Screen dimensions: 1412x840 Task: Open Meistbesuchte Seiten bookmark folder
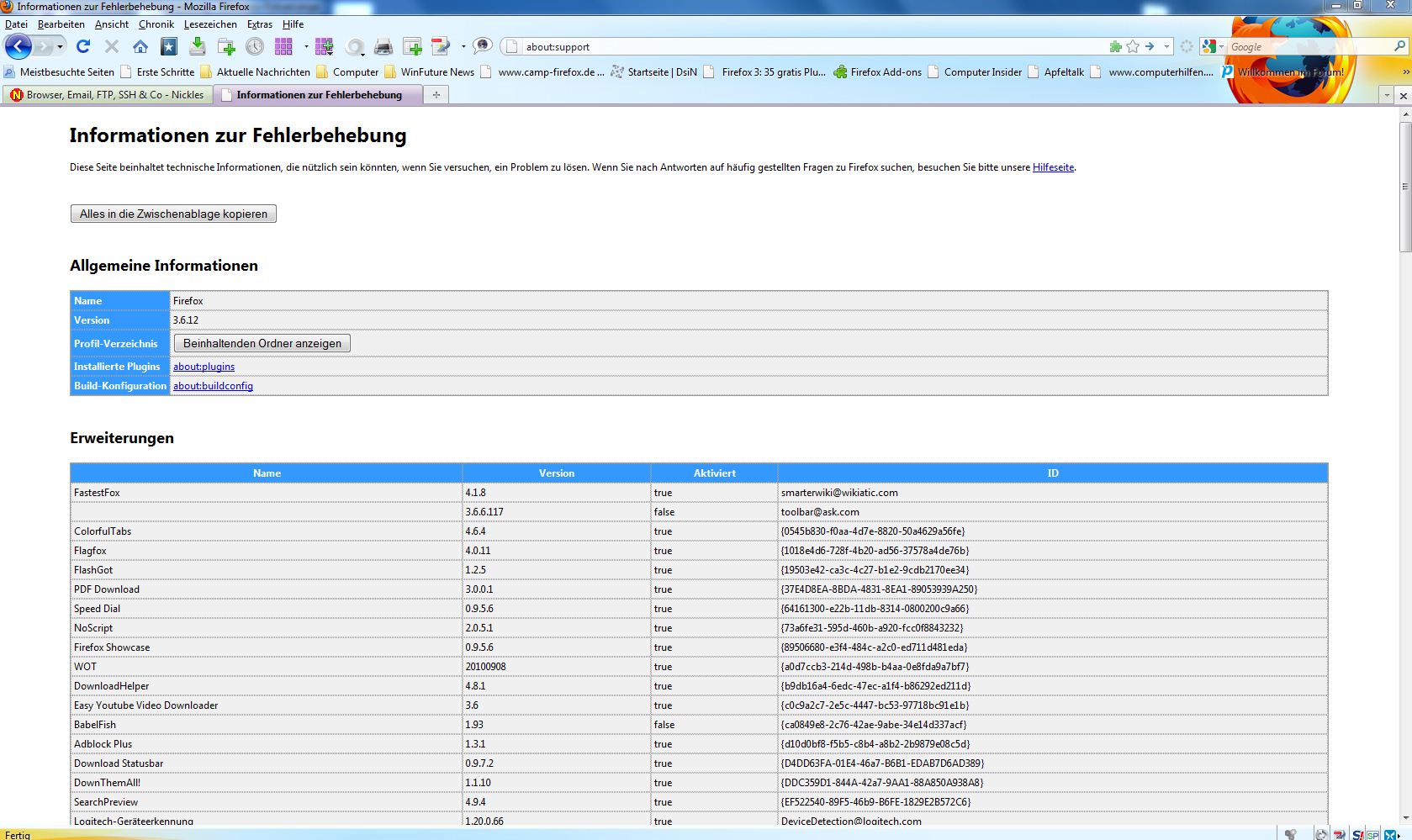[59, 72]
